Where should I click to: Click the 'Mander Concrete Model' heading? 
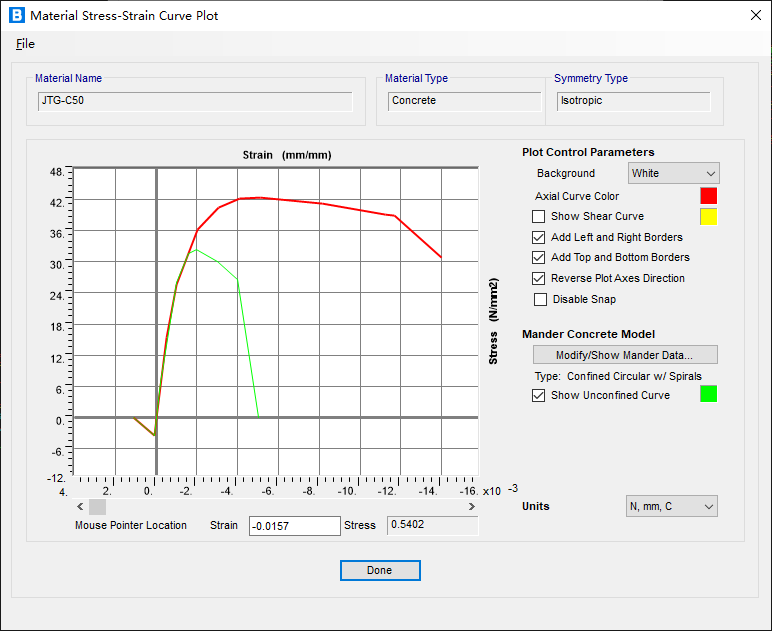[x=588, y=334]
